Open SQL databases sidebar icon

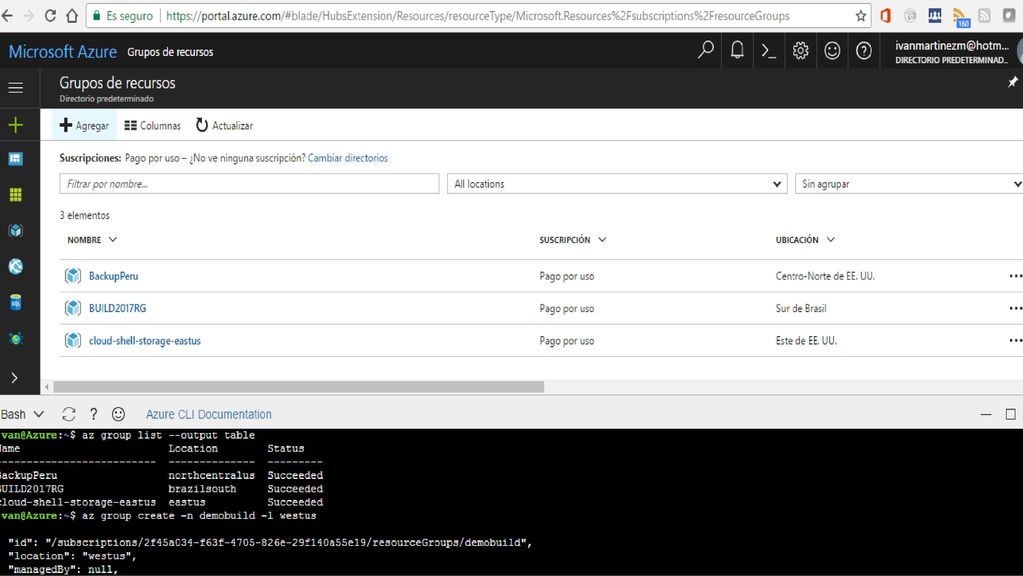coord(16,302)
